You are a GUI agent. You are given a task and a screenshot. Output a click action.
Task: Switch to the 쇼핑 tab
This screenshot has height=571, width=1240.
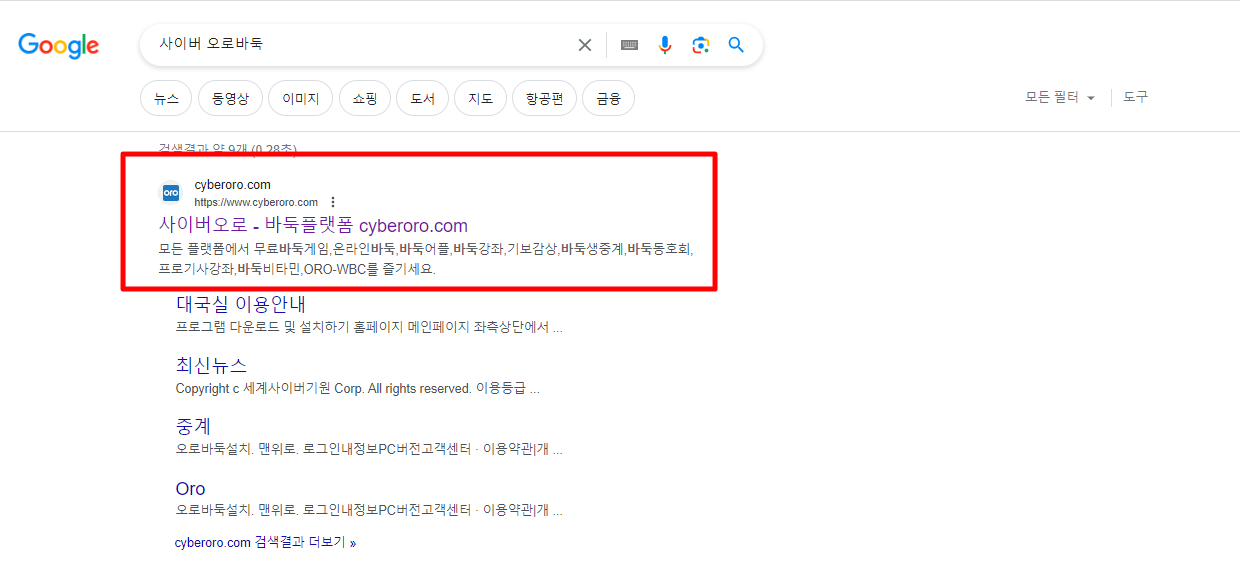pos(365,98)
